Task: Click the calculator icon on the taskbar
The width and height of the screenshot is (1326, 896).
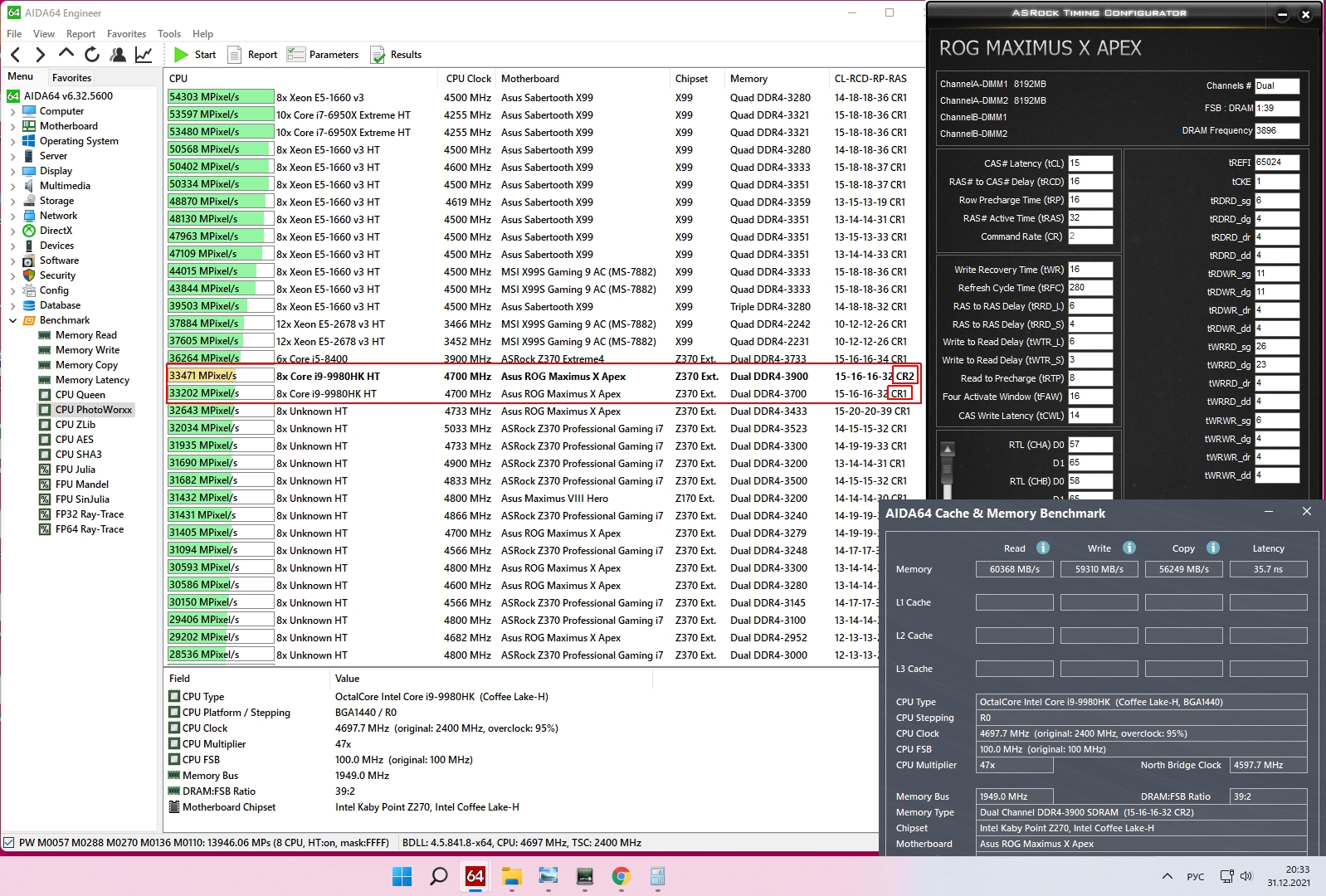Action: tap(657, 876)
